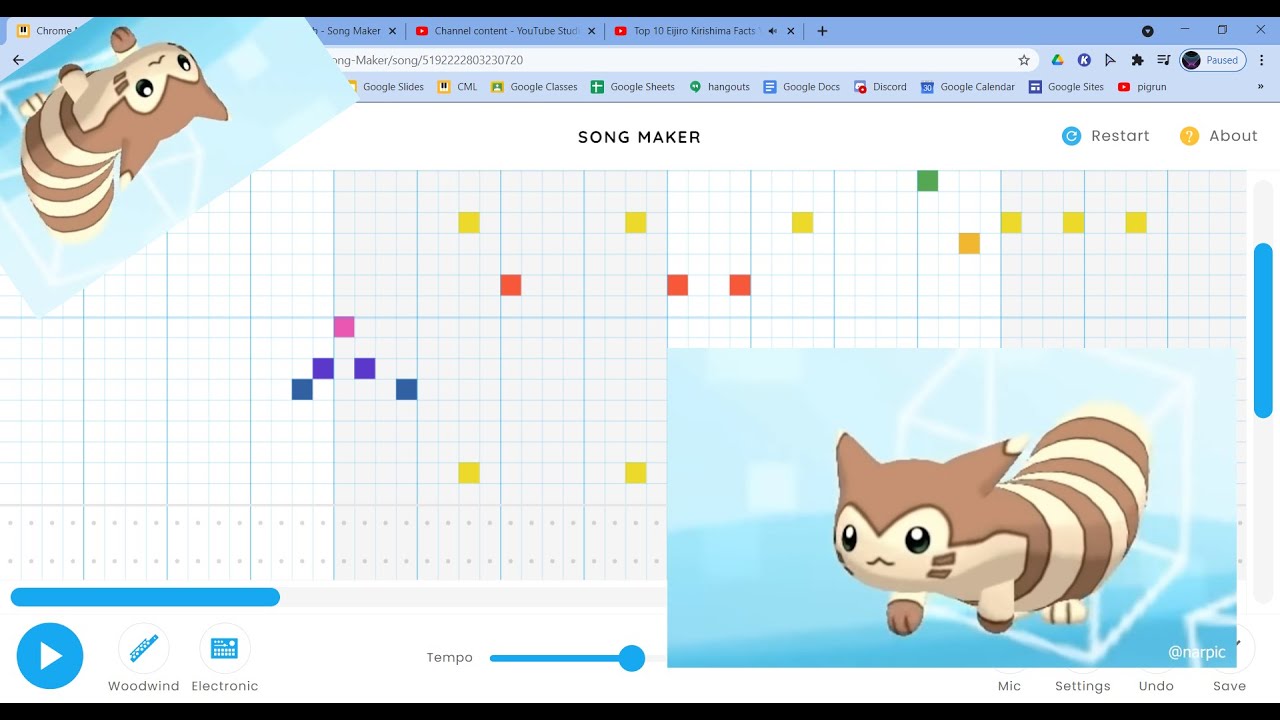Close the Channel content YouTube Studio tab
Viewport: 1280px width, 720px height.
click(x=590, y=31)
